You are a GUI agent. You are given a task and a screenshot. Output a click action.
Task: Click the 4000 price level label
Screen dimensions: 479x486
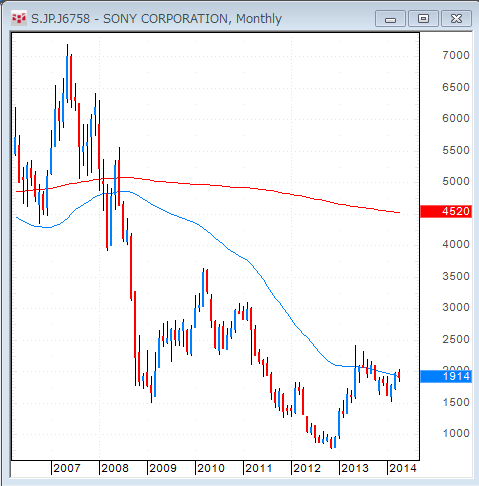pos(456,244)
